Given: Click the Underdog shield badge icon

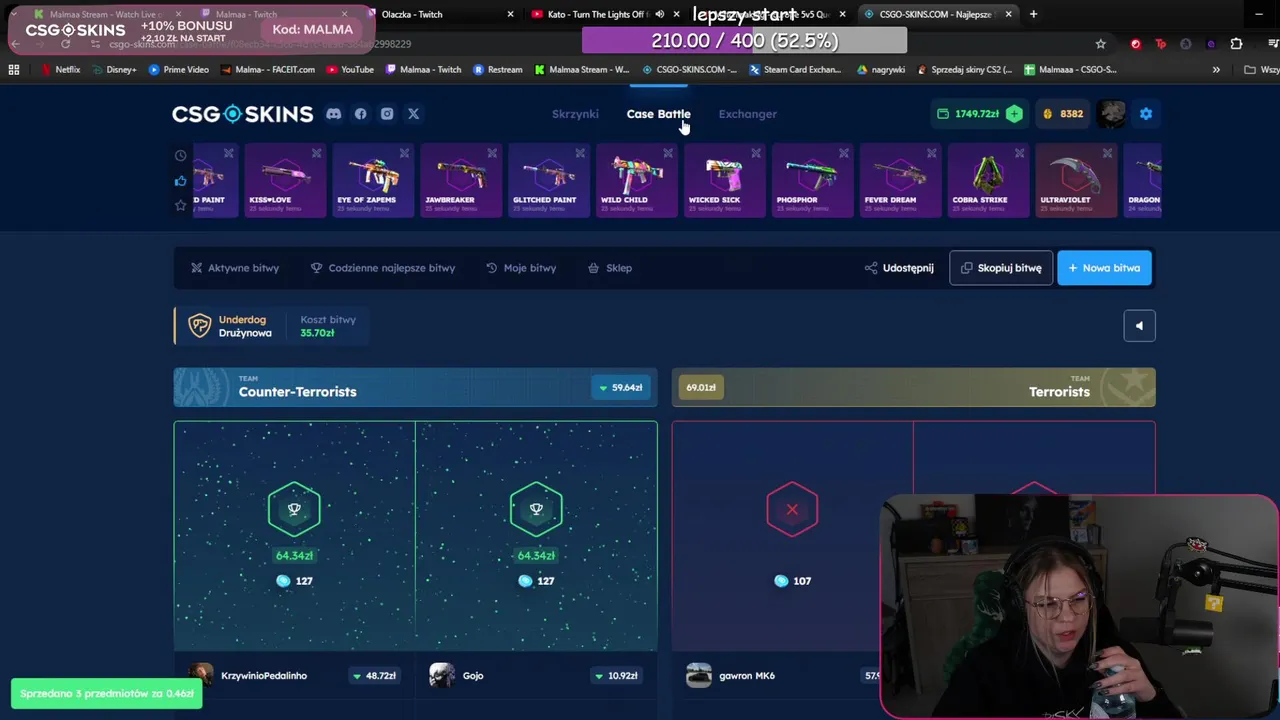Looking at the screenshot, I should (200, 326).
